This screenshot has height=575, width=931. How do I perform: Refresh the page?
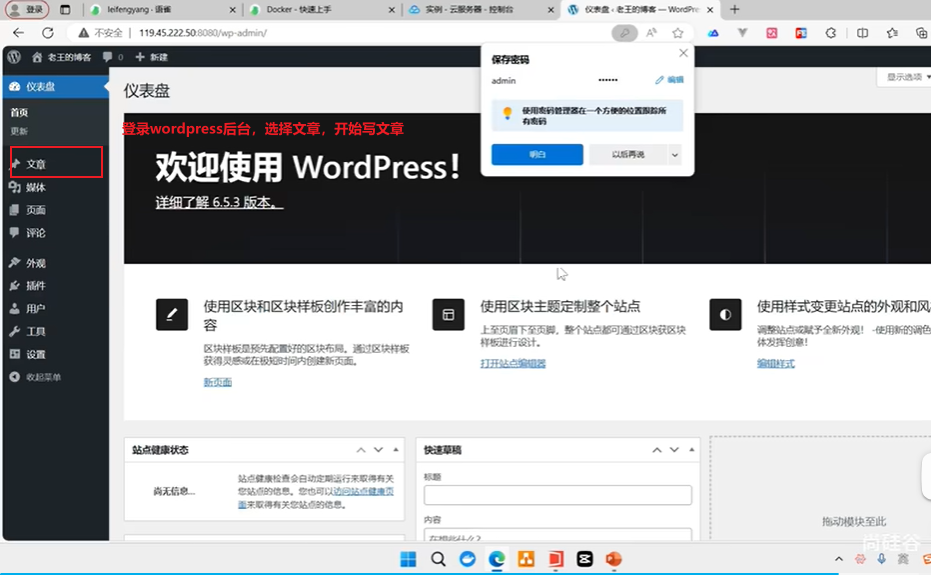click(48, 33)
